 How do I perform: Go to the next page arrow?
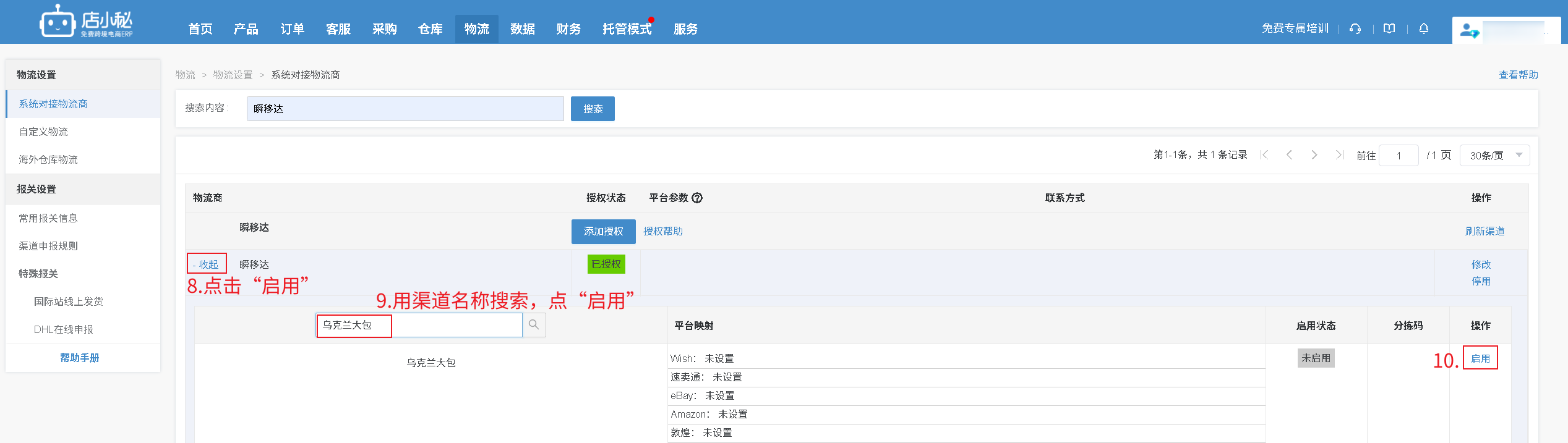1314,155
